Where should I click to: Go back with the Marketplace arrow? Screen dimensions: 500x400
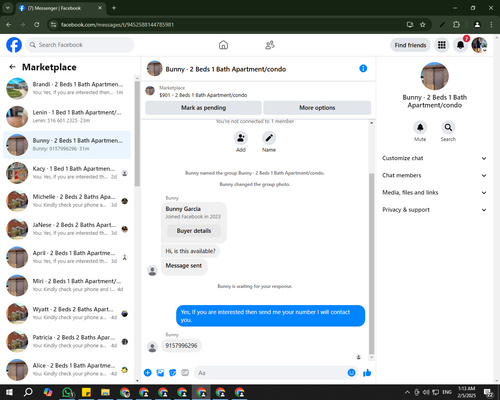(x=12, y=67)
